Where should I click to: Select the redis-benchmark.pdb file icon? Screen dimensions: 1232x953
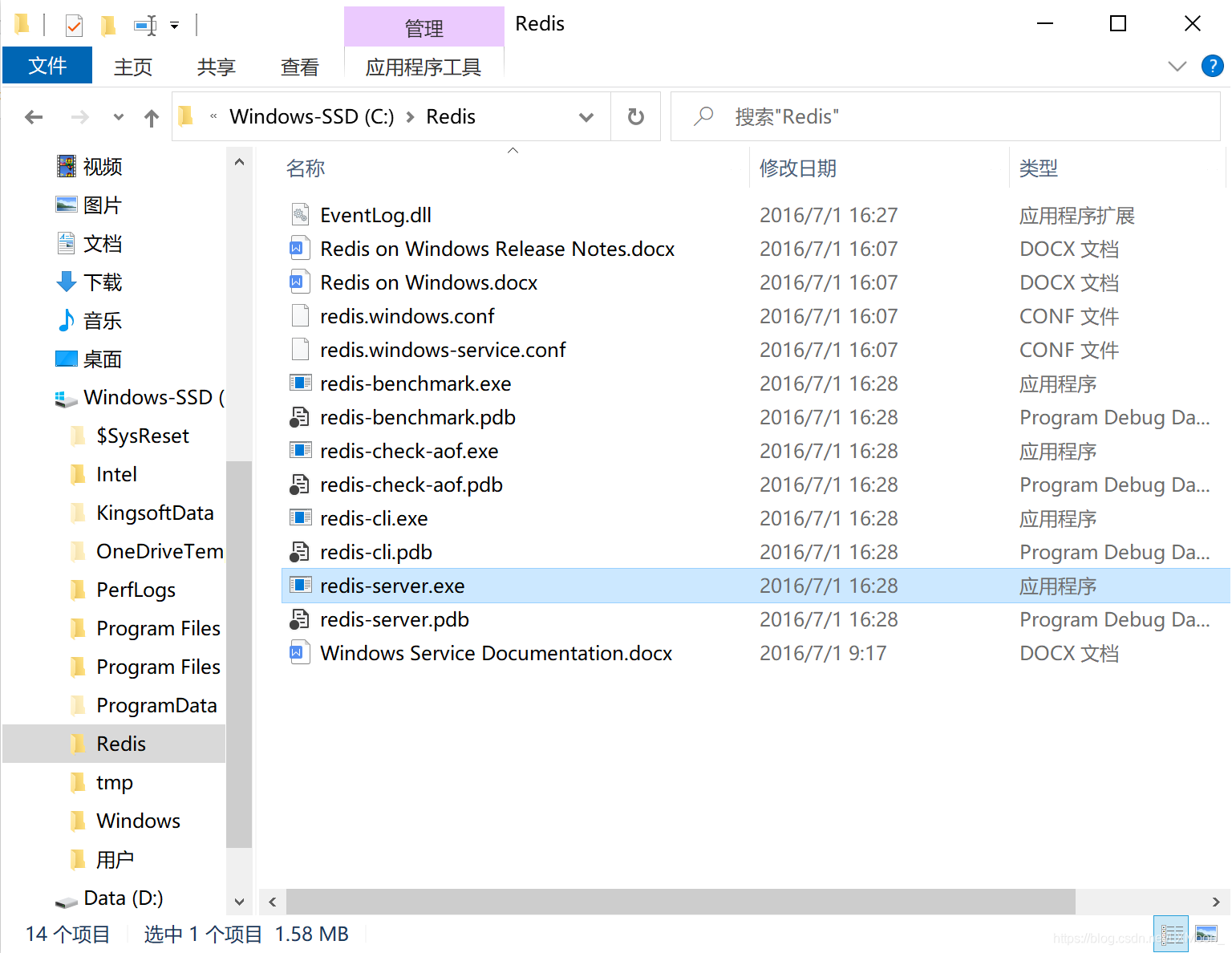300,417
